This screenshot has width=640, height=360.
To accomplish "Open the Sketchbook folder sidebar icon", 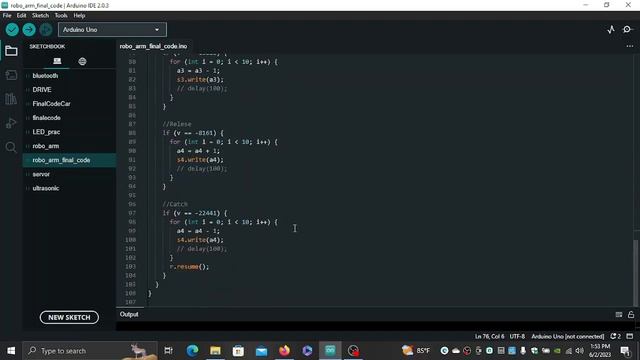I will click(11, 51).
